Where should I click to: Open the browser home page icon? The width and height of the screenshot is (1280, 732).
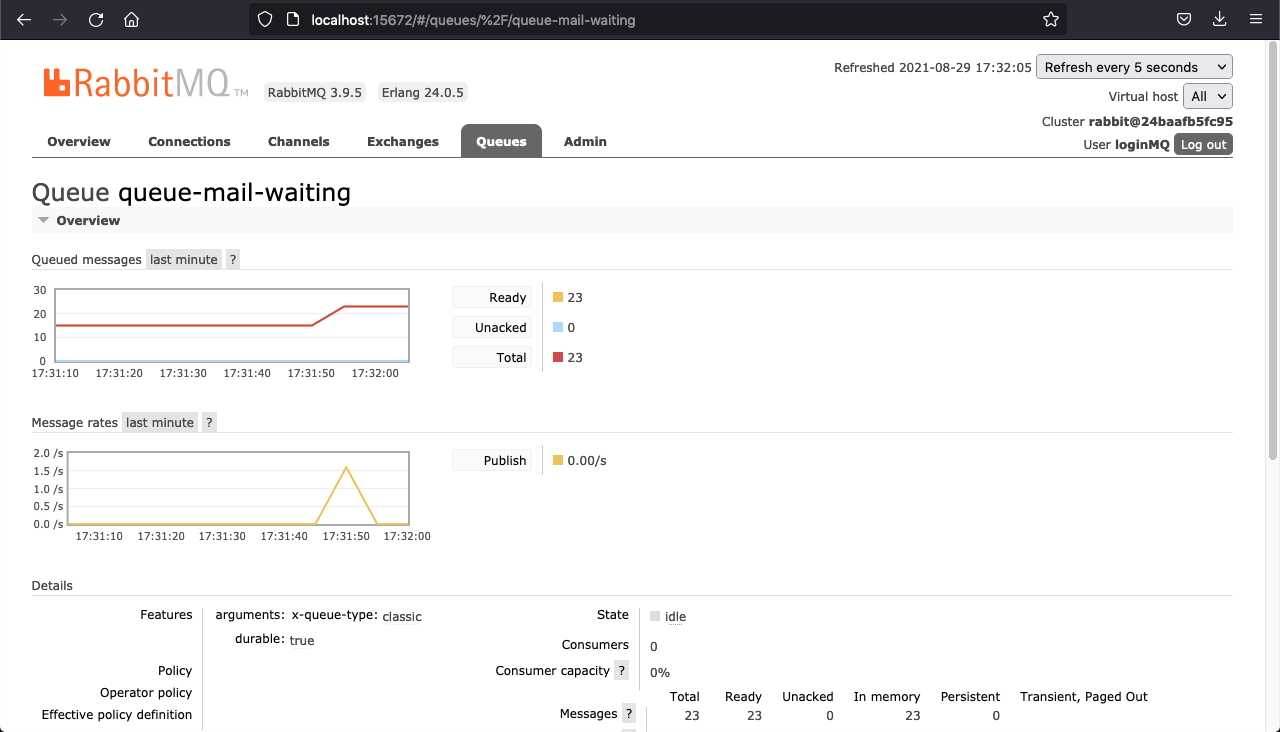coord(131,19)
